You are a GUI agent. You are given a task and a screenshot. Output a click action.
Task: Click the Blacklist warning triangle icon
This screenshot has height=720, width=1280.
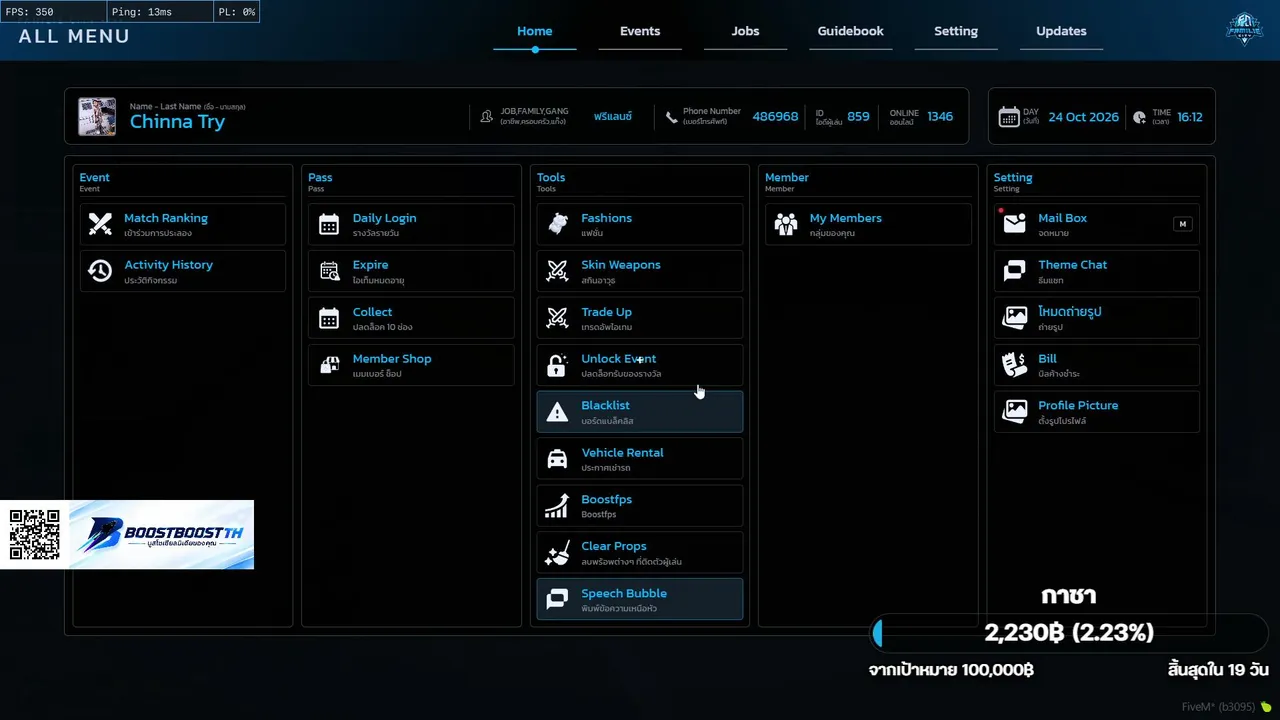[x=558, y=412]
